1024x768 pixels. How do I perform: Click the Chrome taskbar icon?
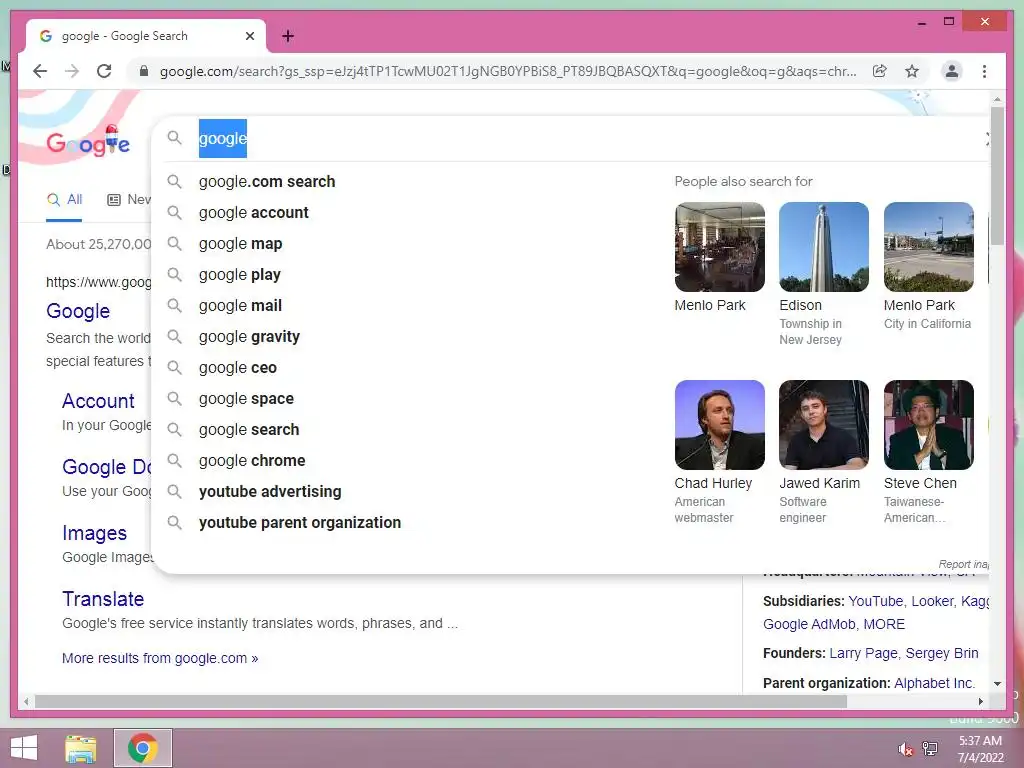coord(143,748)
